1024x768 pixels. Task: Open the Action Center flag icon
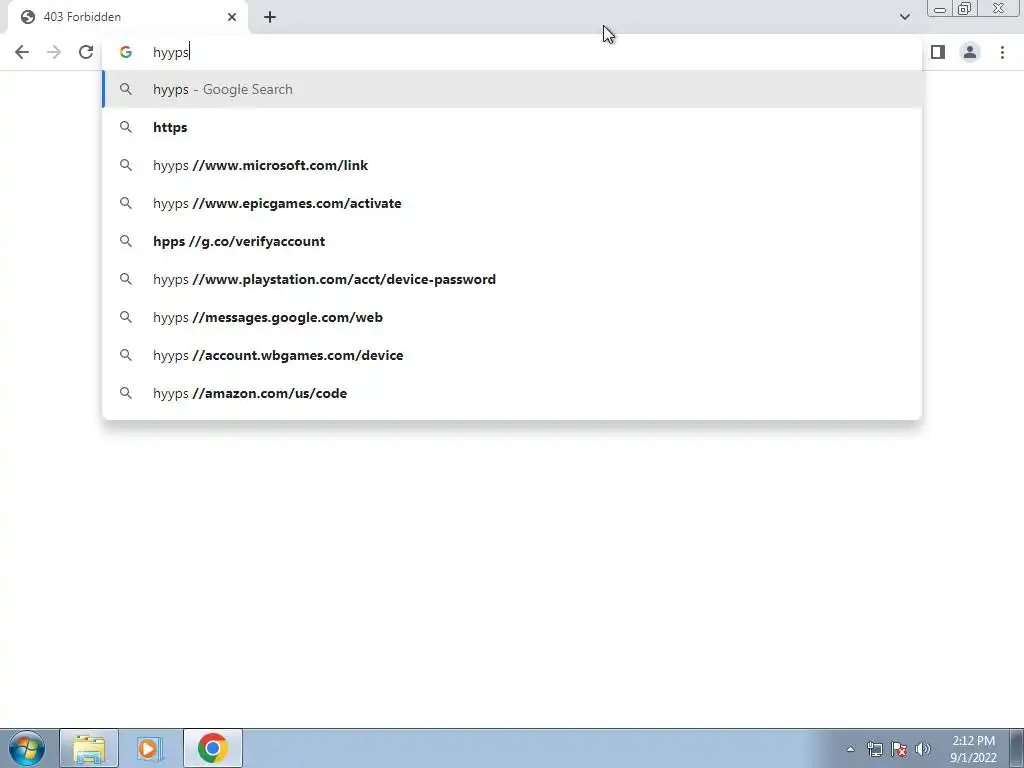tap(899, 749)
